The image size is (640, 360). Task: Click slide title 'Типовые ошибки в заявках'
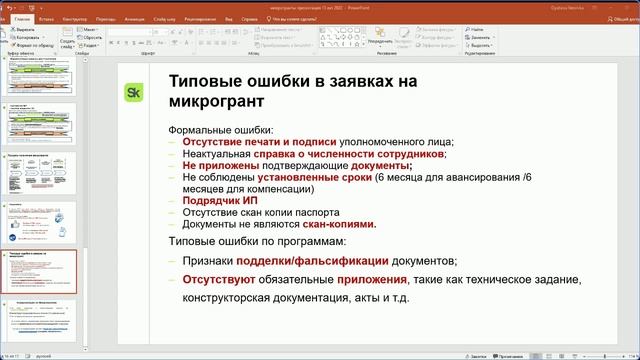point(293,91)
